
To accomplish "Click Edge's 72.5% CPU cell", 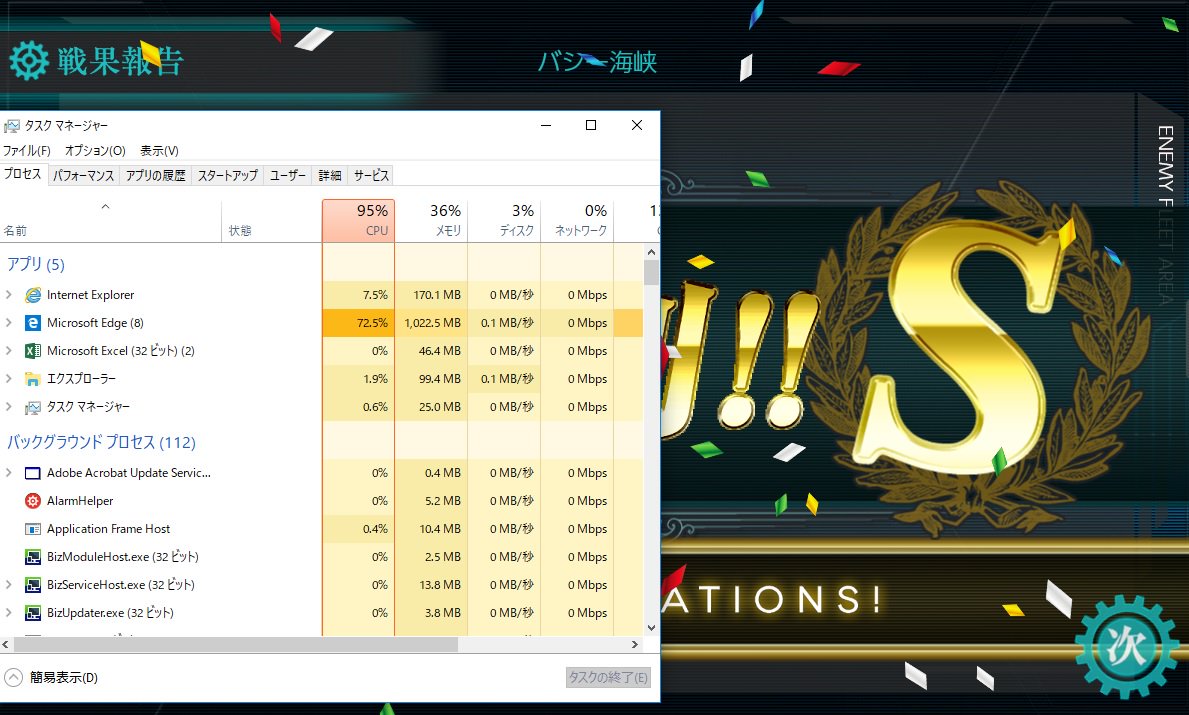I will 358,323.
